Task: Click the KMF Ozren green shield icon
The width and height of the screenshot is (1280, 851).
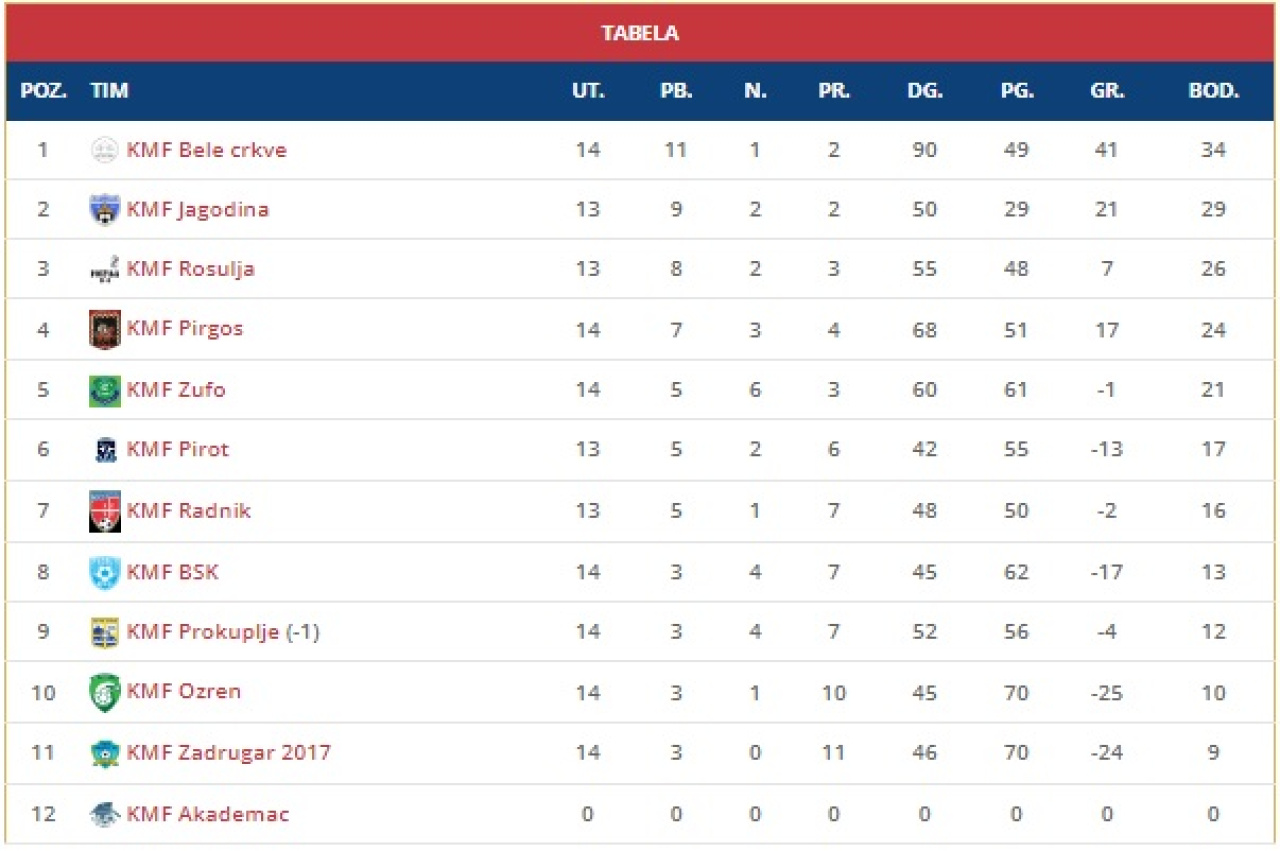Action: [x=104, y=692]
